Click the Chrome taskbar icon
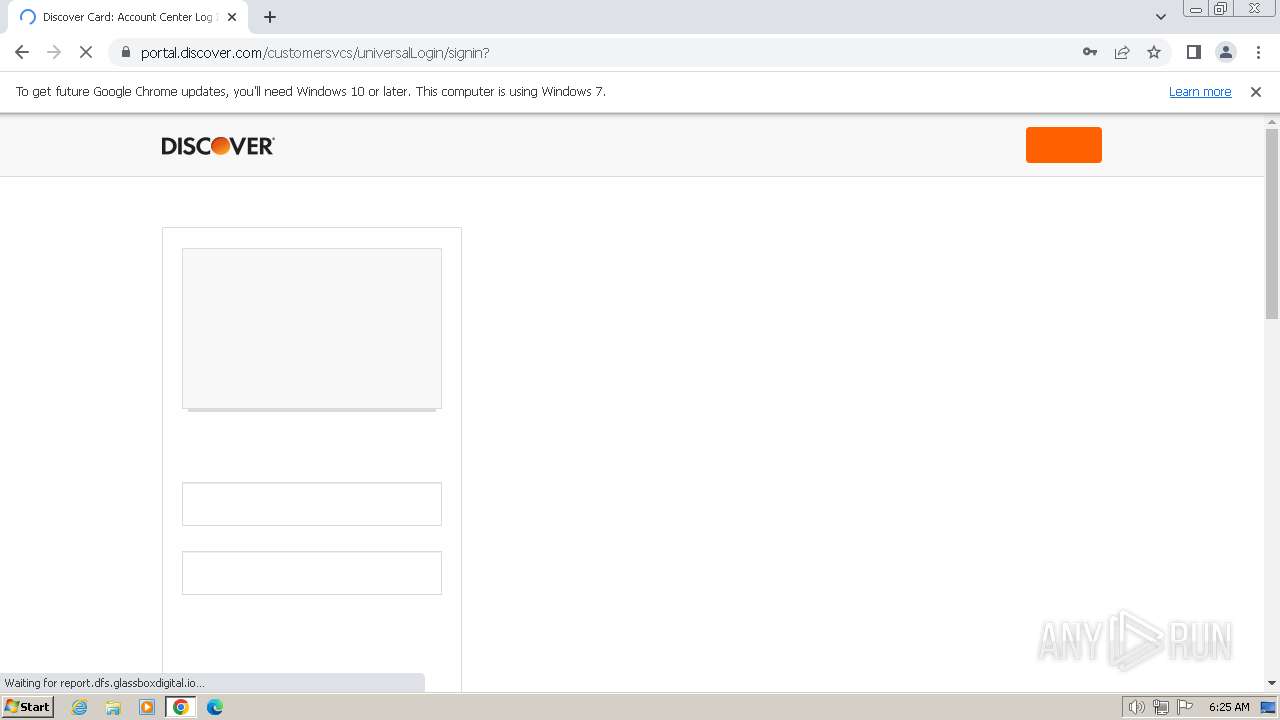Viewport: 1280px width, 720px height. point(181,707)
